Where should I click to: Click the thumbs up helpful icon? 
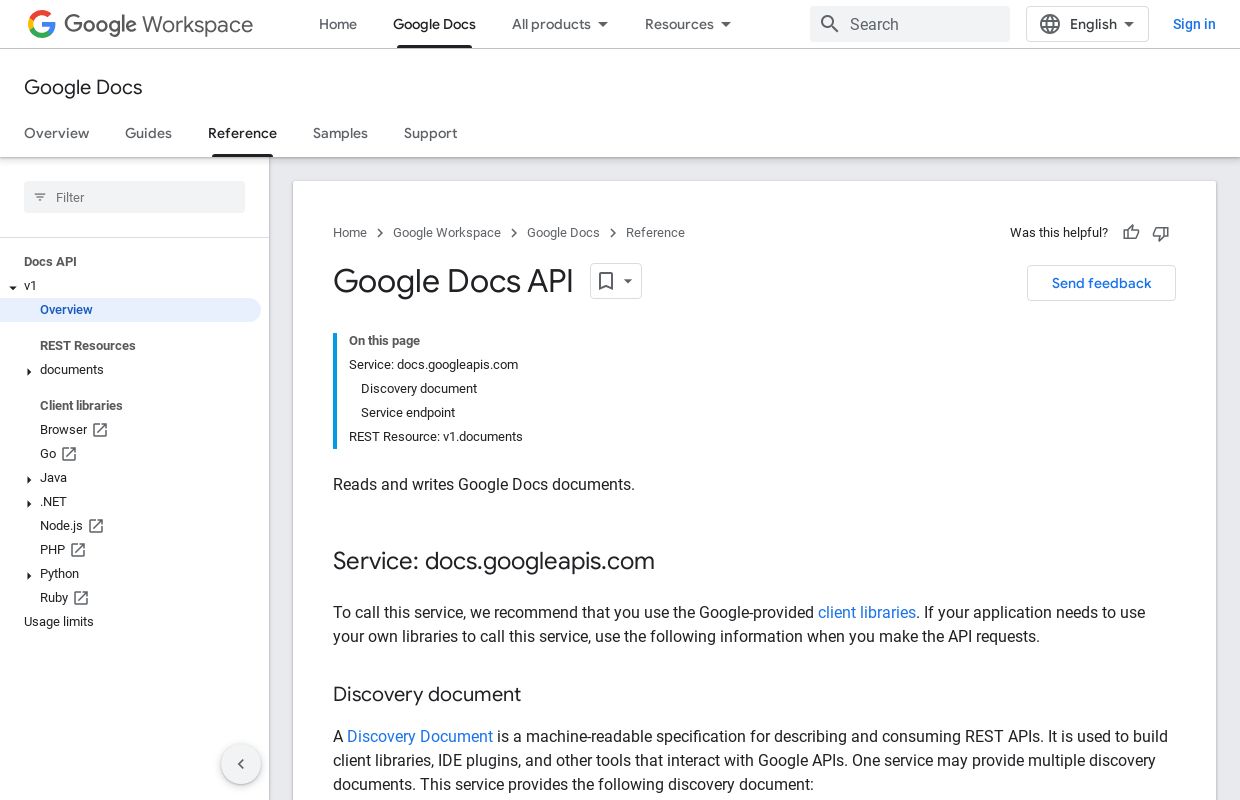[x=1131, y=233]
